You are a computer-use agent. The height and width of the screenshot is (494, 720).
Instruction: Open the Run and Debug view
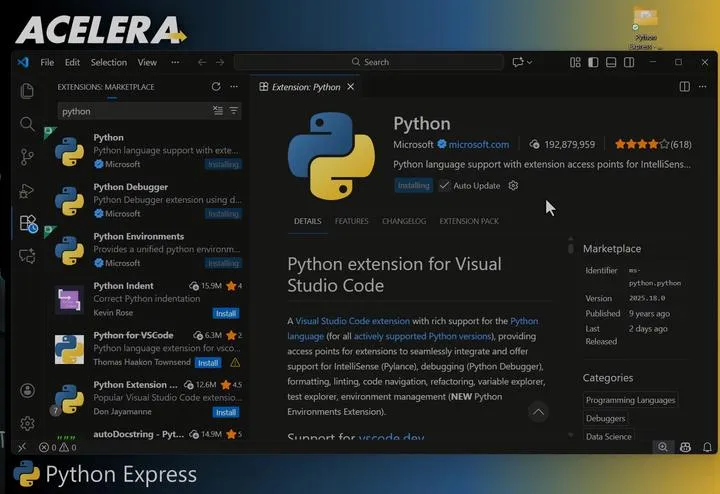(27, 191)
